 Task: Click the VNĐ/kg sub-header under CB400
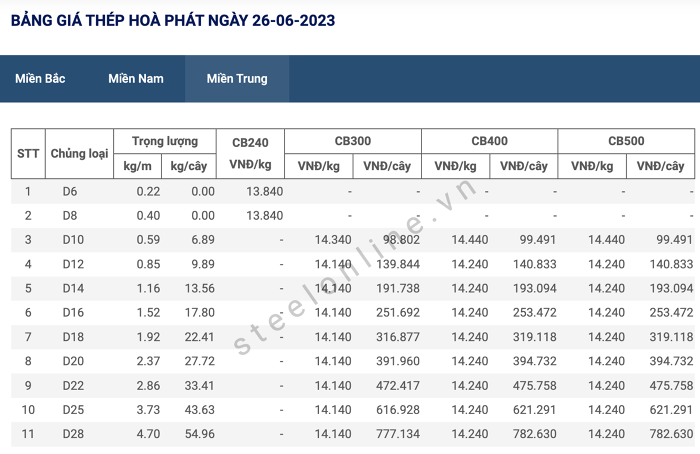click(455, 166)
